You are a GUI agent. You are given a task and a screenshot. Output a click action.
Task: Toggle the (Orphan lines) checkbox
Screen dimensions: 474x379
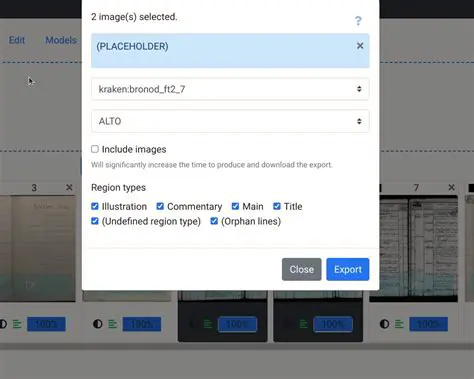[214, 221]
